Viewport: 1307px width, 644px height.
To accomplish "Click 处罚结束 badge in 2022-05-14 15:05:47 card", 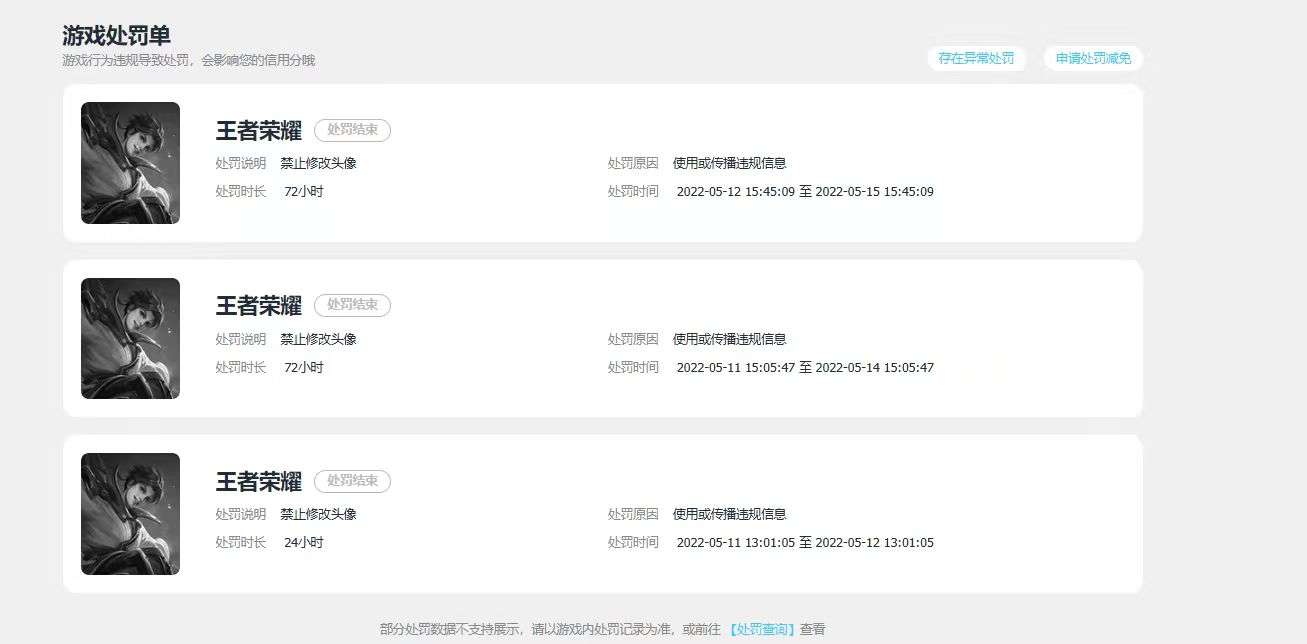I will 352,305.
